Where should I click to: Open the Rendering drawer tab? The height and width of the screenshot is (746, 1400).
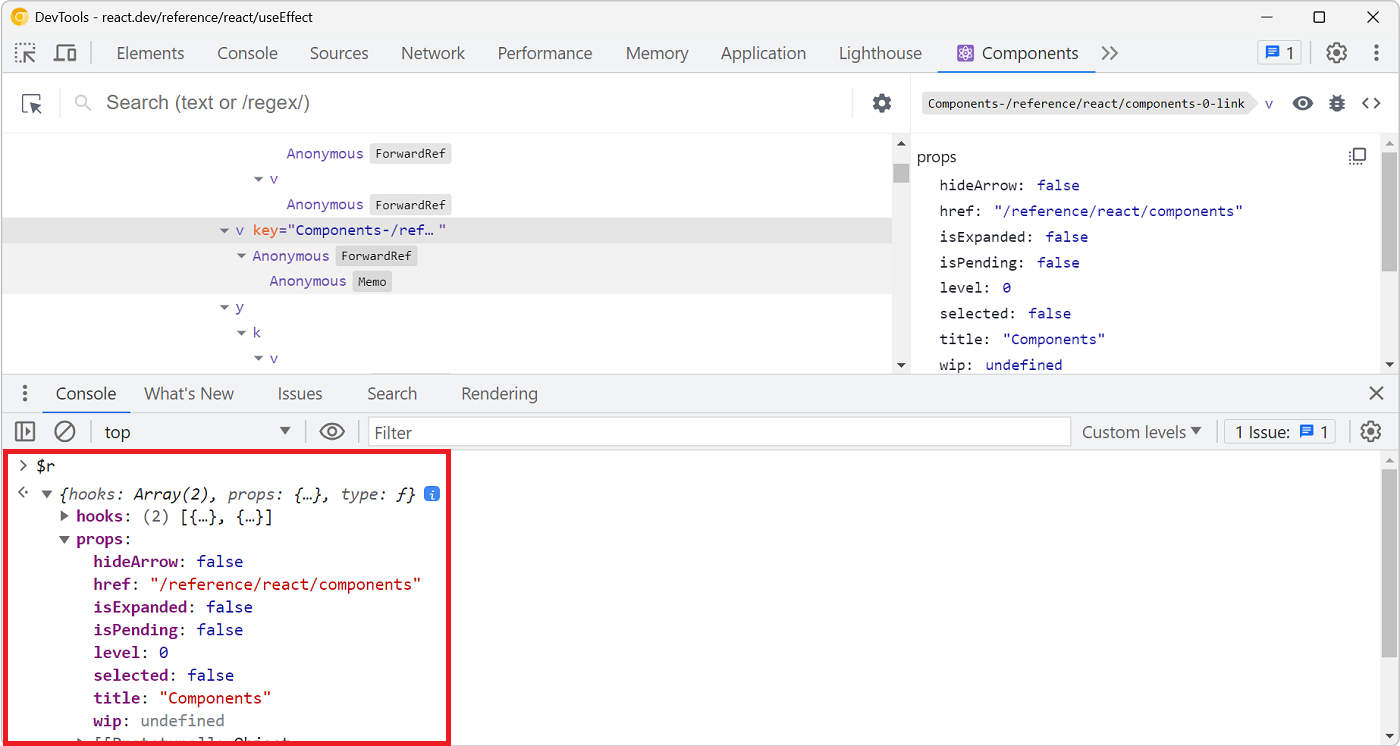click(x=499, y=394)
